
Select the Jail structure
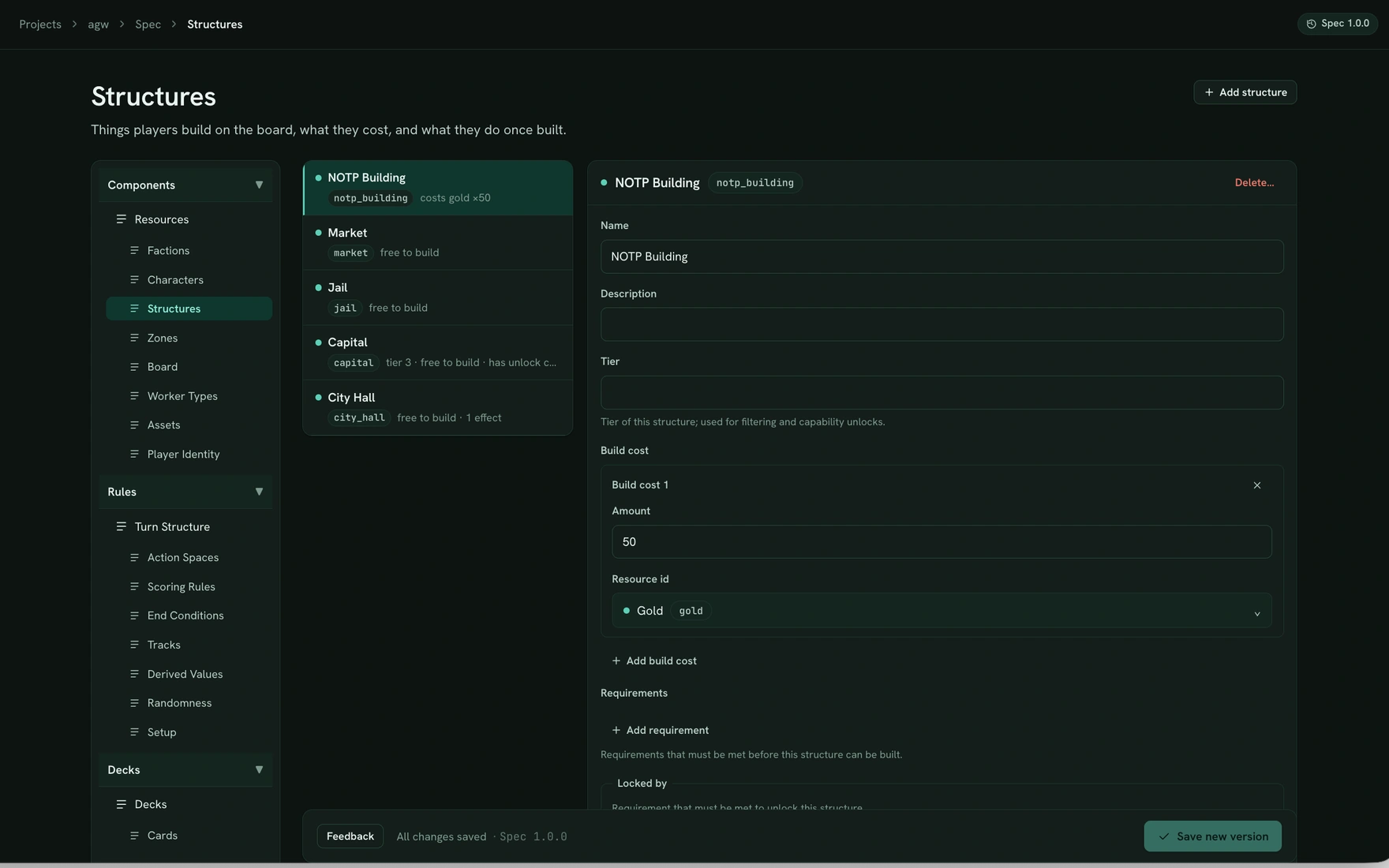(x=438, y=297)
